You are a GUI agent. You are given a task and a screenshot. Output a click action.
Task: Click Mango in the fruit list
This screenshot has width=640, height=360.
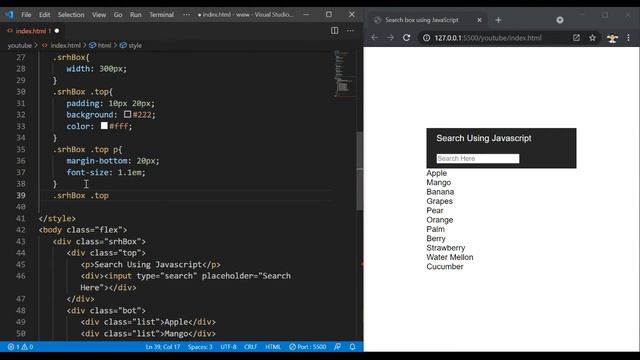tap(438, 182)
